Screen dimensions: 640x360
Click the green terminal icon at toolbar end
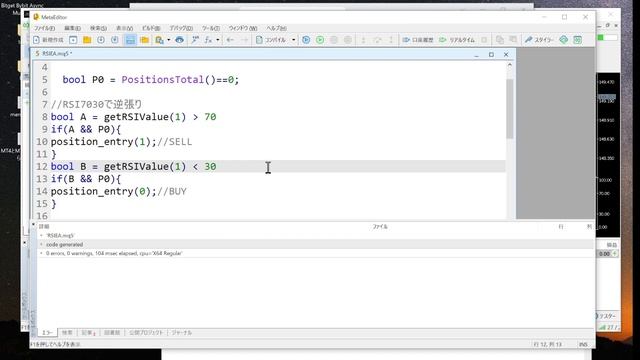tap(578, 40)
